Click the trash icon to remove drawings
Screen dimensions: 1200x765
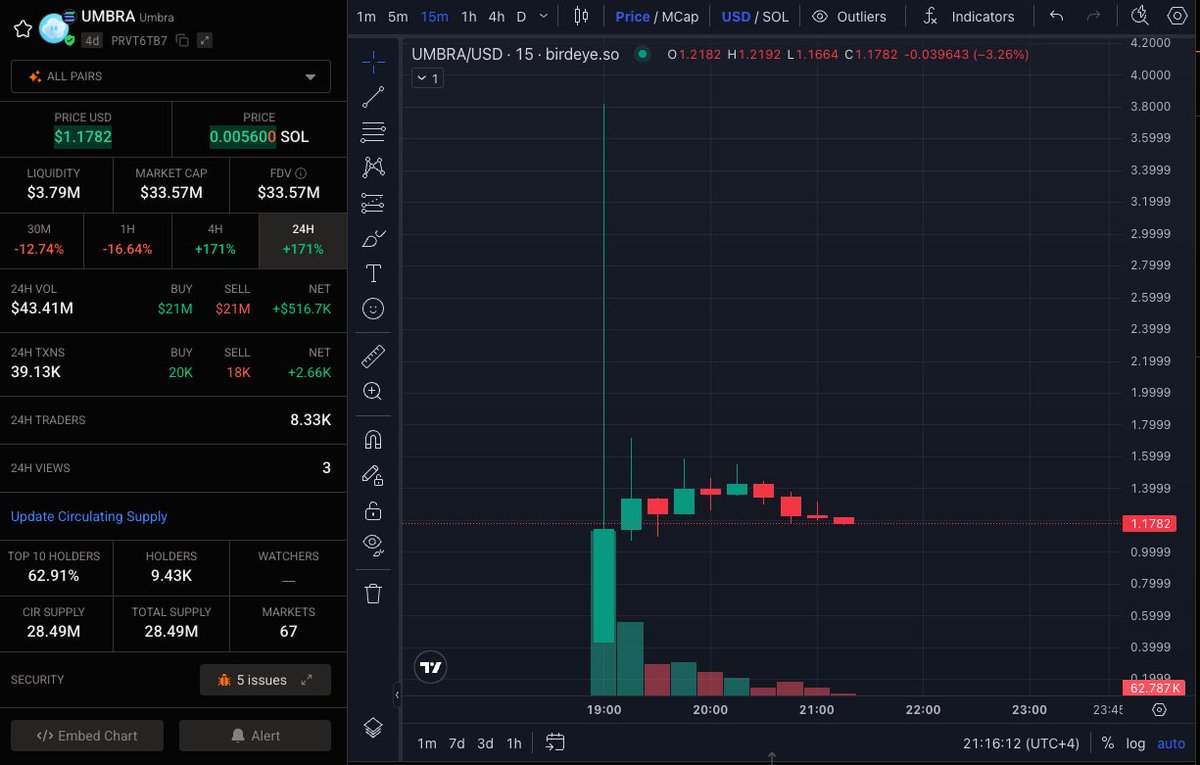point(373,594)
